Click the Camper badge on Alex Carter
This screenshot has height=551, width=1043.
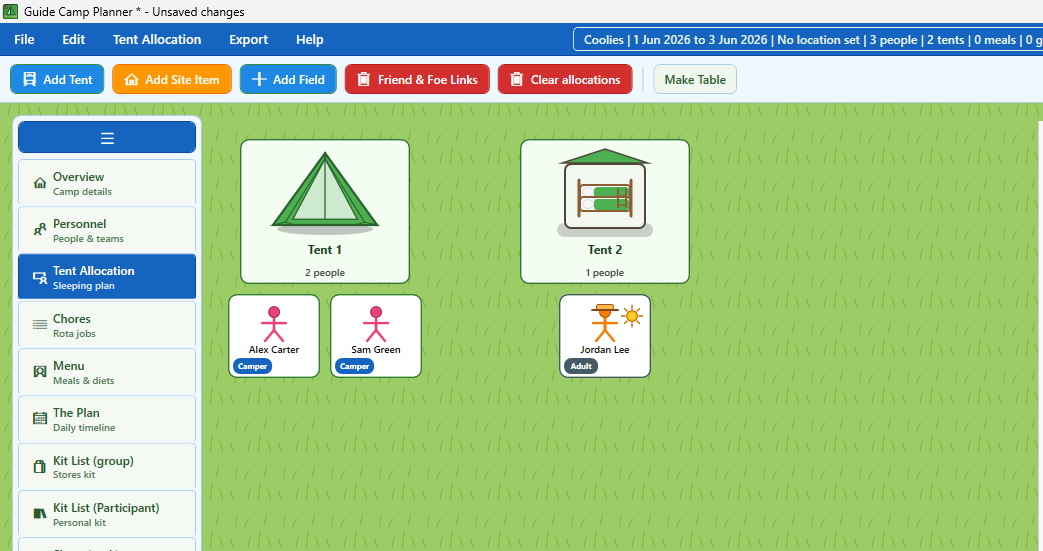point(253,366)
